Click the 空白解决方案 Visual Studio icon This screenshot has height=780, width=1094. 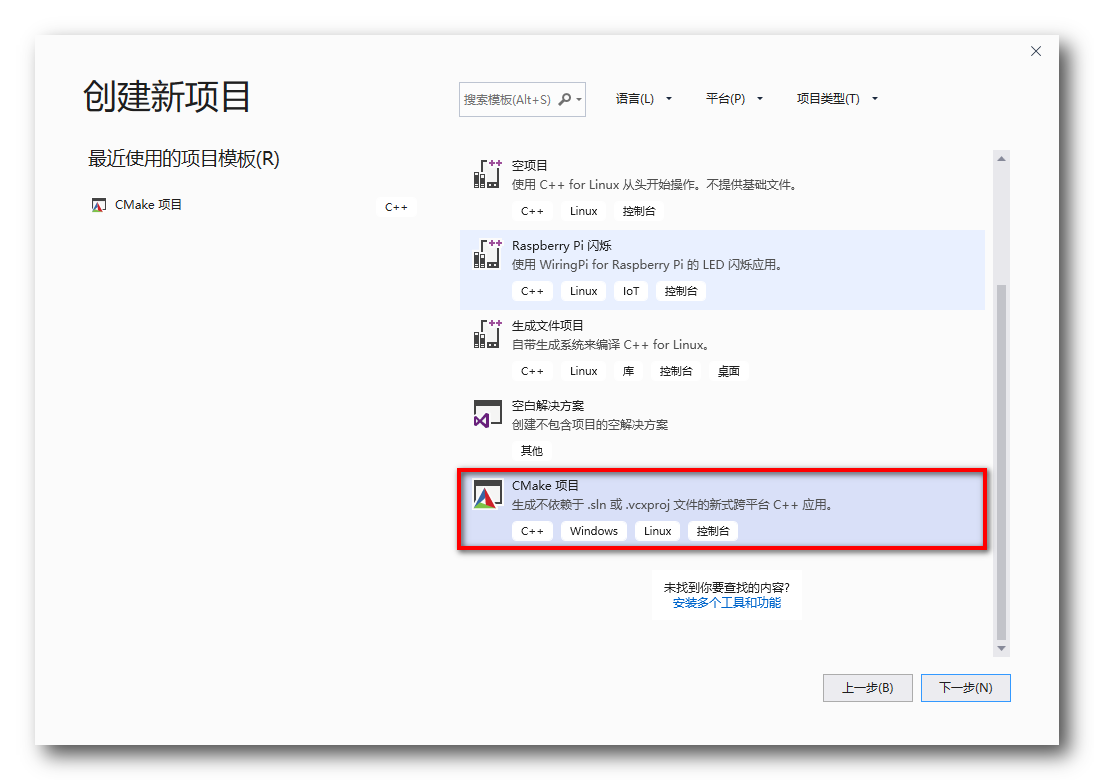(x=488, y=414)
